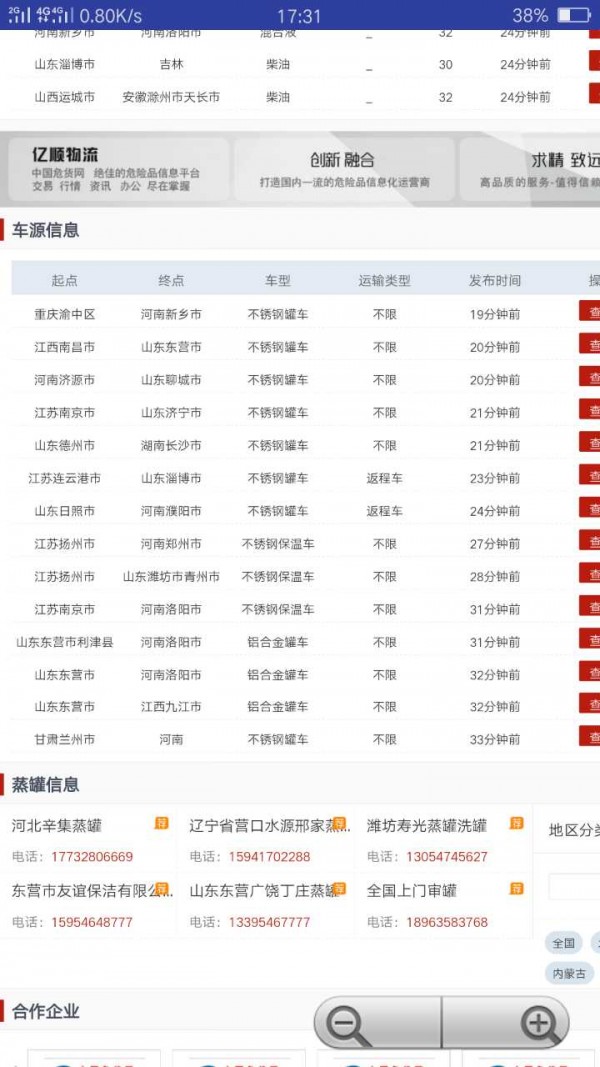Click the 车型 column header
600x1067 pixels.
[278, 280]
